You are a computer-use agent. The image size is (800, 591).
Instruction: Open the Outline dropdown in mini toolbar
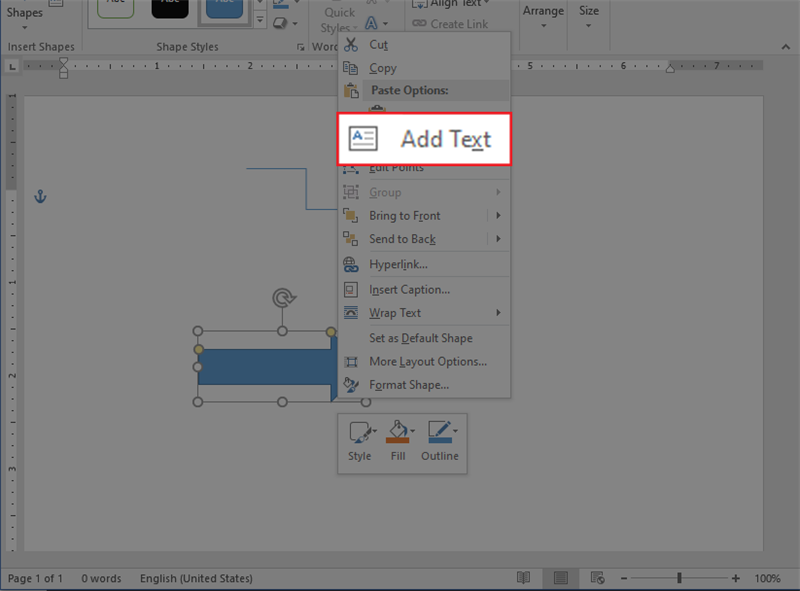[x=457, y=431]
